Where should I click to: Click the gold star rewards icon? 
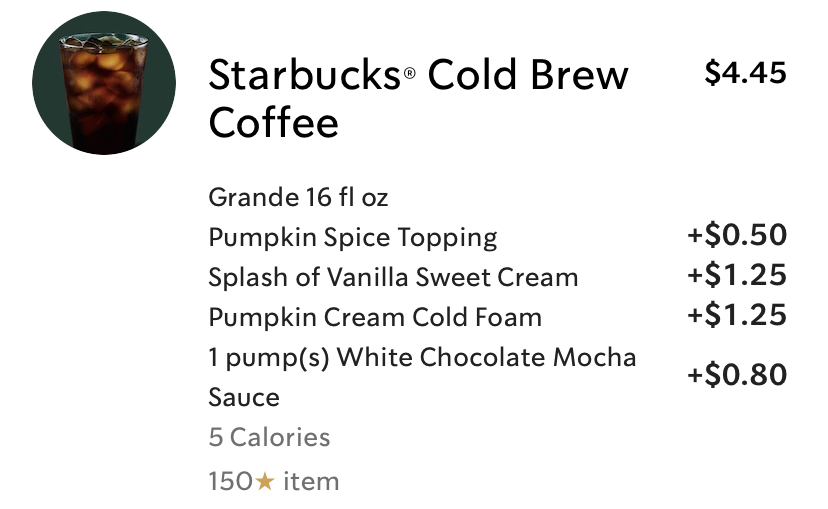tap(265, 482)
